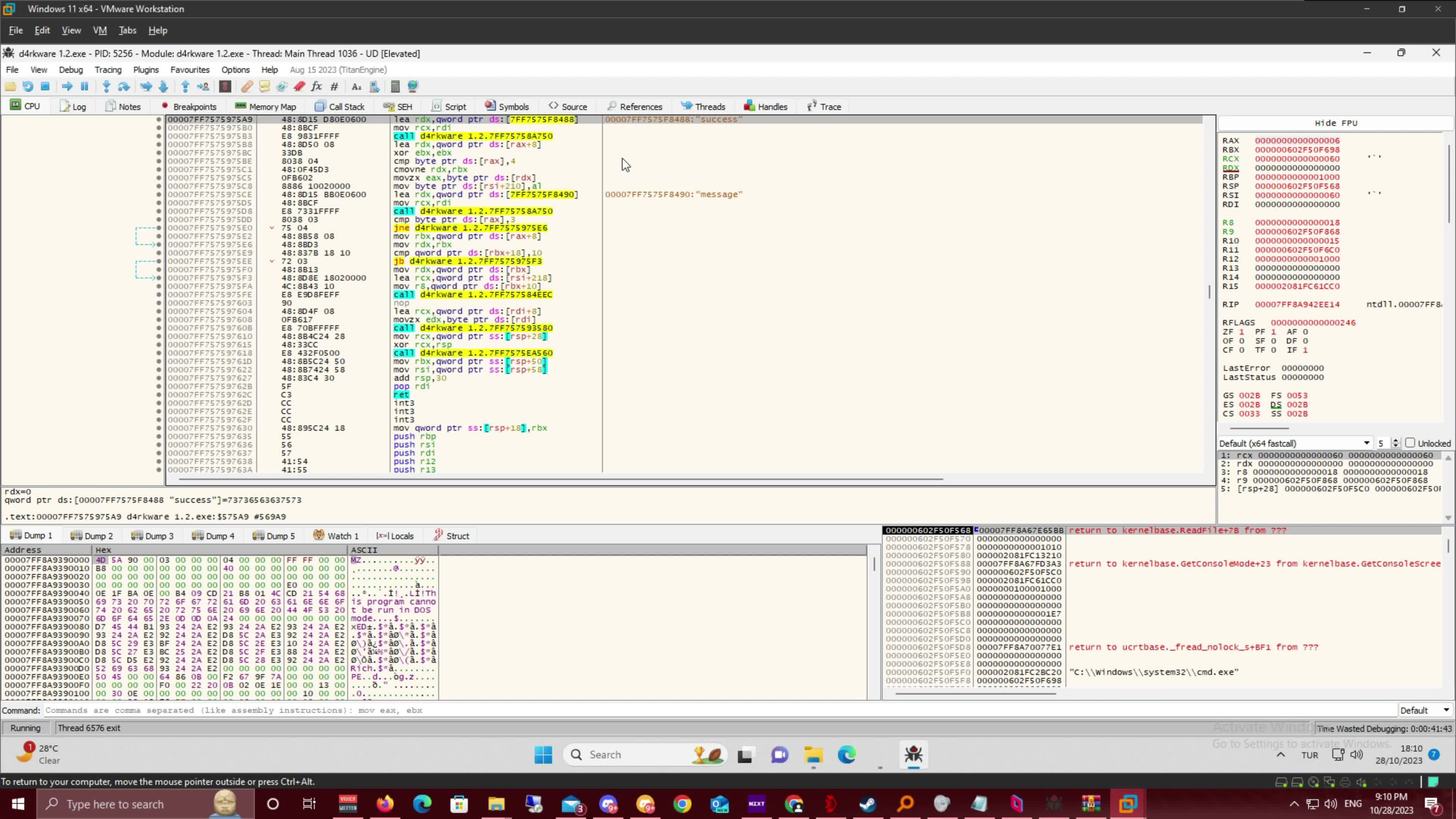
Task: Click the Hide FPU button
Action: point(1335,122)
